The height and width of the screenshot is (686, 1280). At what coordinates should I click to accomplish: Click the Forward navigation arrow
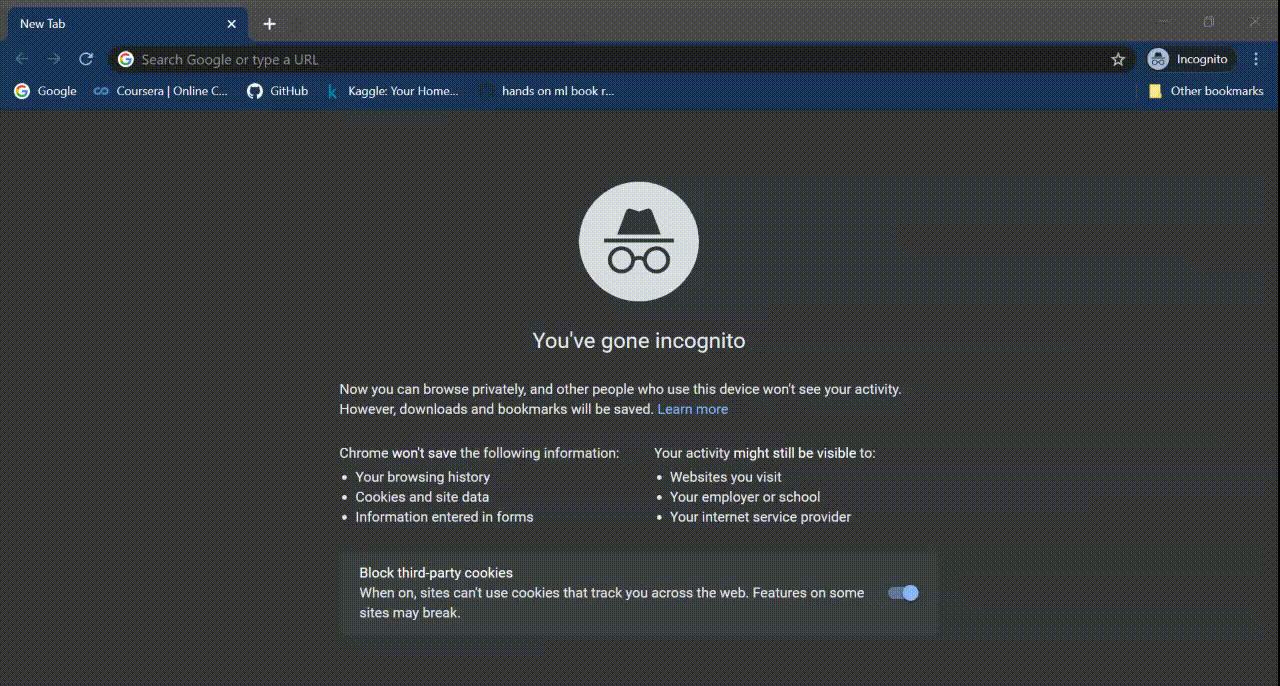[54, 59]
